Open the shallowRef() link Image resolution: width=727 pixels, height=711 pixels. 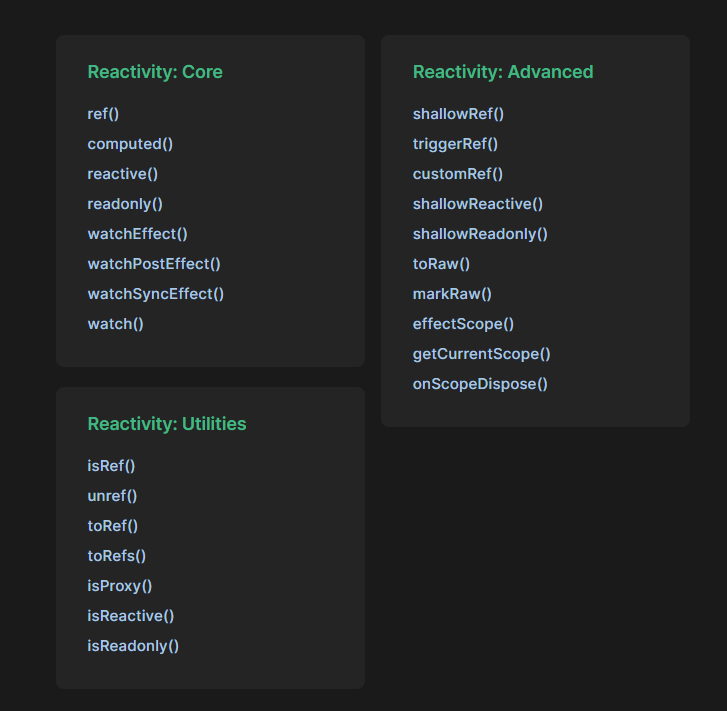point(458,114)
